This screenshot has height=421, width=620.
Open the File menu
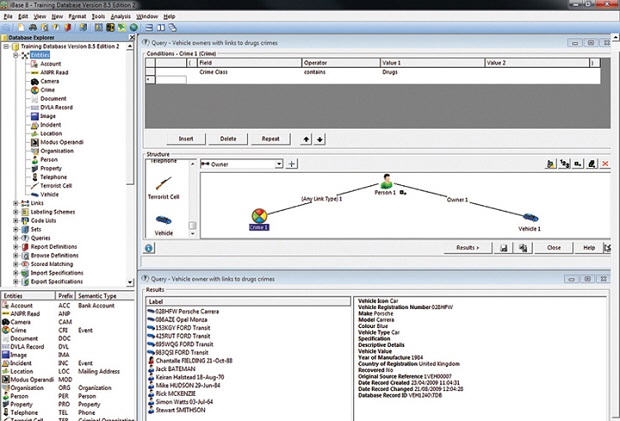pyautogui.click(x=8, y=17)
